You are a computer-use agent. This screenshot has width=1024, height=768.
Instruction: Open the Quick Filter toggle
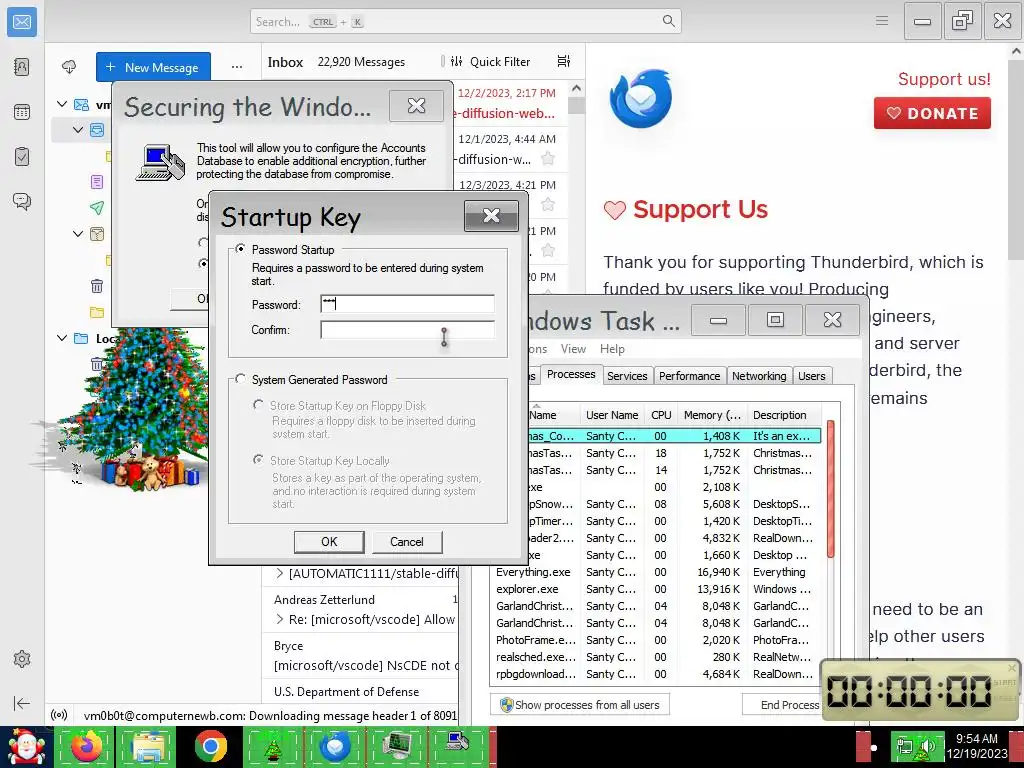coord(490,61)
